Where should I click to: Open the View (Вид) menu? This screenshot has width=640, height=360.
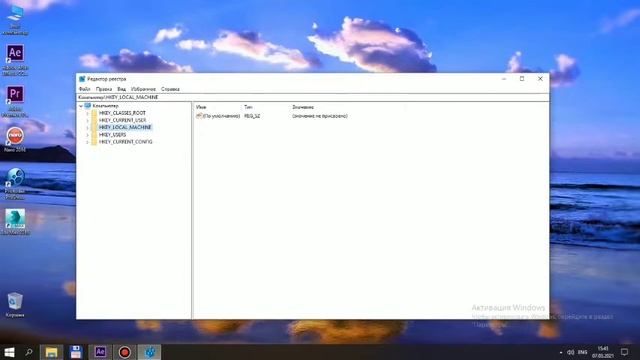click(122, 89)
